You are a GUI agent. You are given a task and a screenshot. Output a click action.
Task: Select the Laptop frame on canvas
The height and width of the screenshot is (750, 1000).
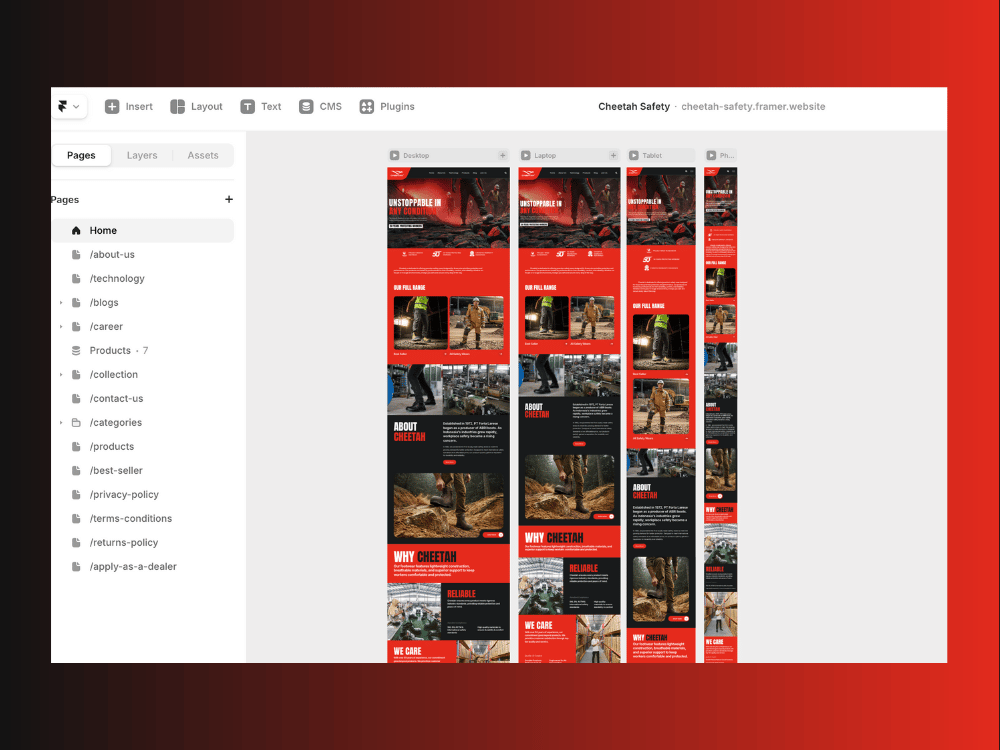click(x=569, y=415)
